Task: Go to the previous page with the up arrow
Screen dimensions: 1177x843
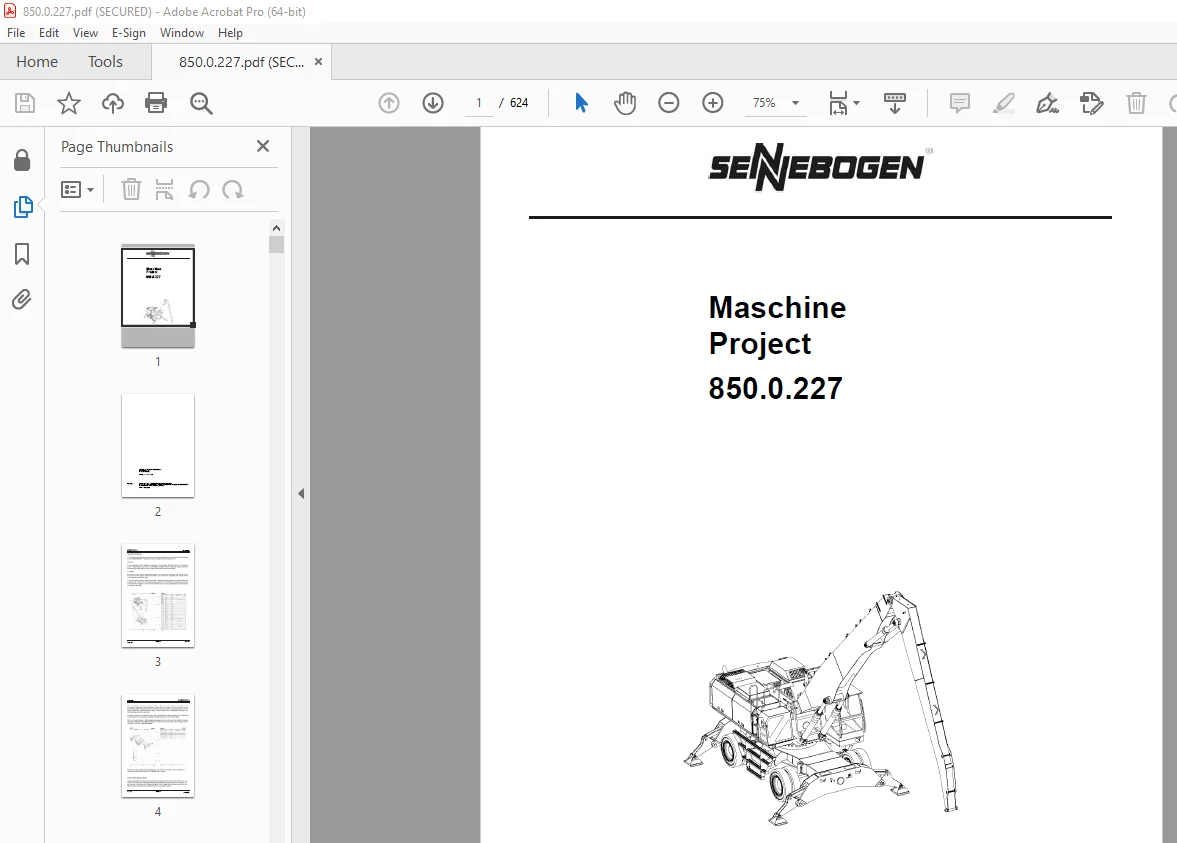Action: coord(389,103)
